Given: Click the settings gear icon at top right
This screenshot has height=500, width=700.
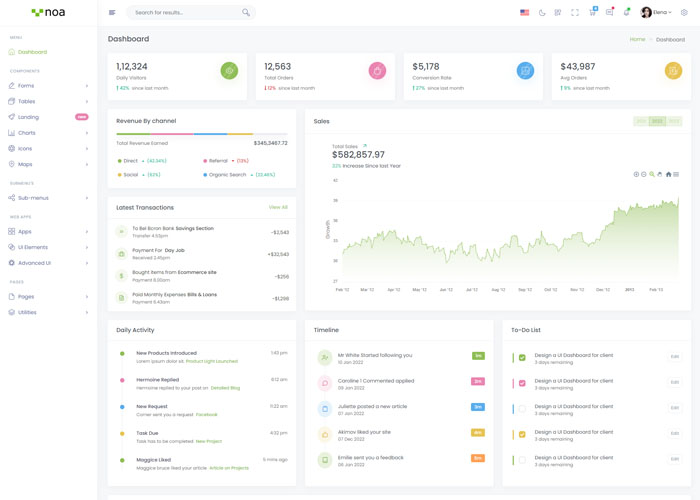Looking at the screenshot, I should click(x=684, y=13).
